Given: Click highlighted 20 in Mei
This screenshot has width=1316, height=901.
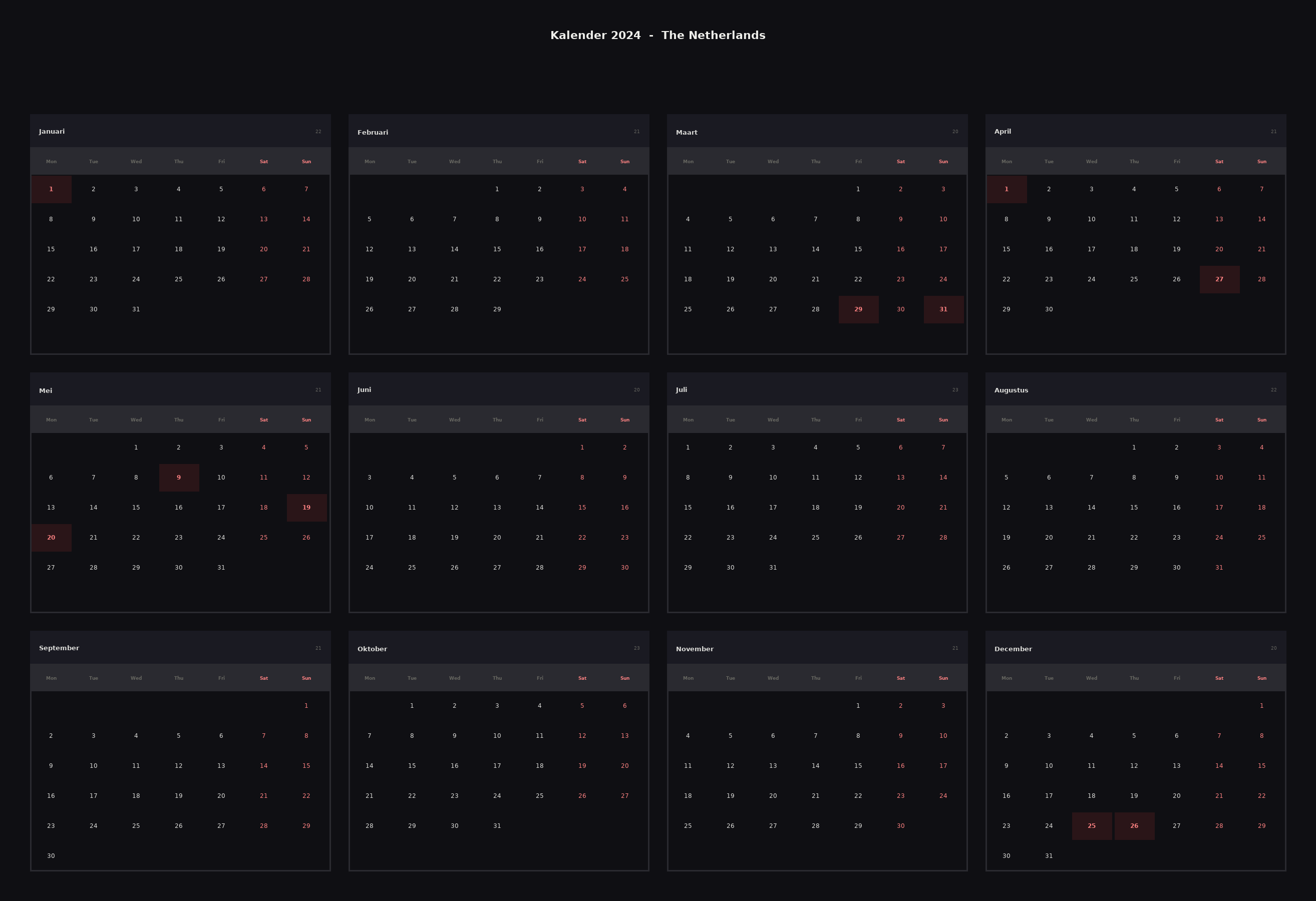Looking at the screenshot, I should pyautogui.click(x=51, y=538).
